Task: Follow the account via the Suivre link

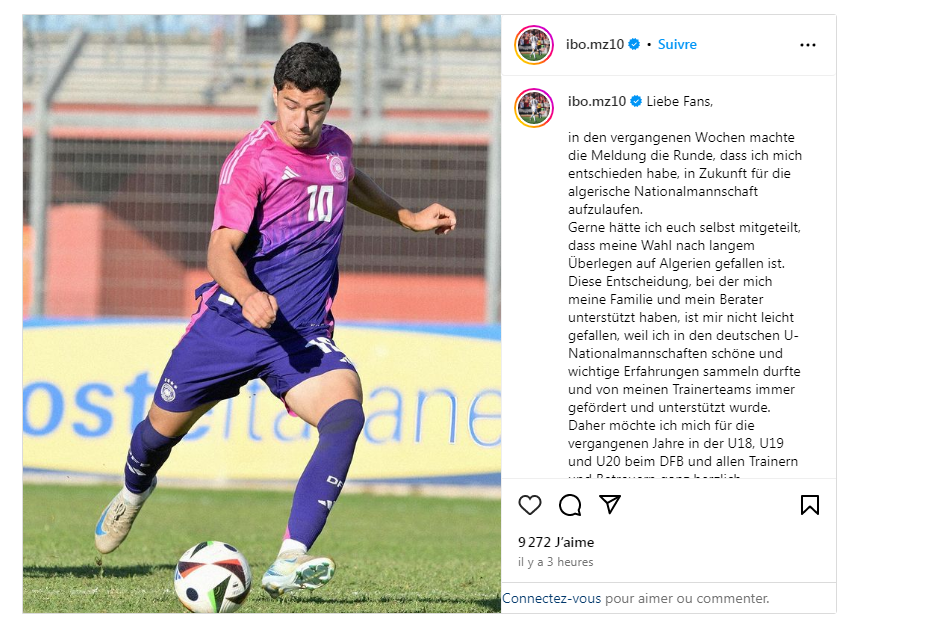Action: (677, 44)
